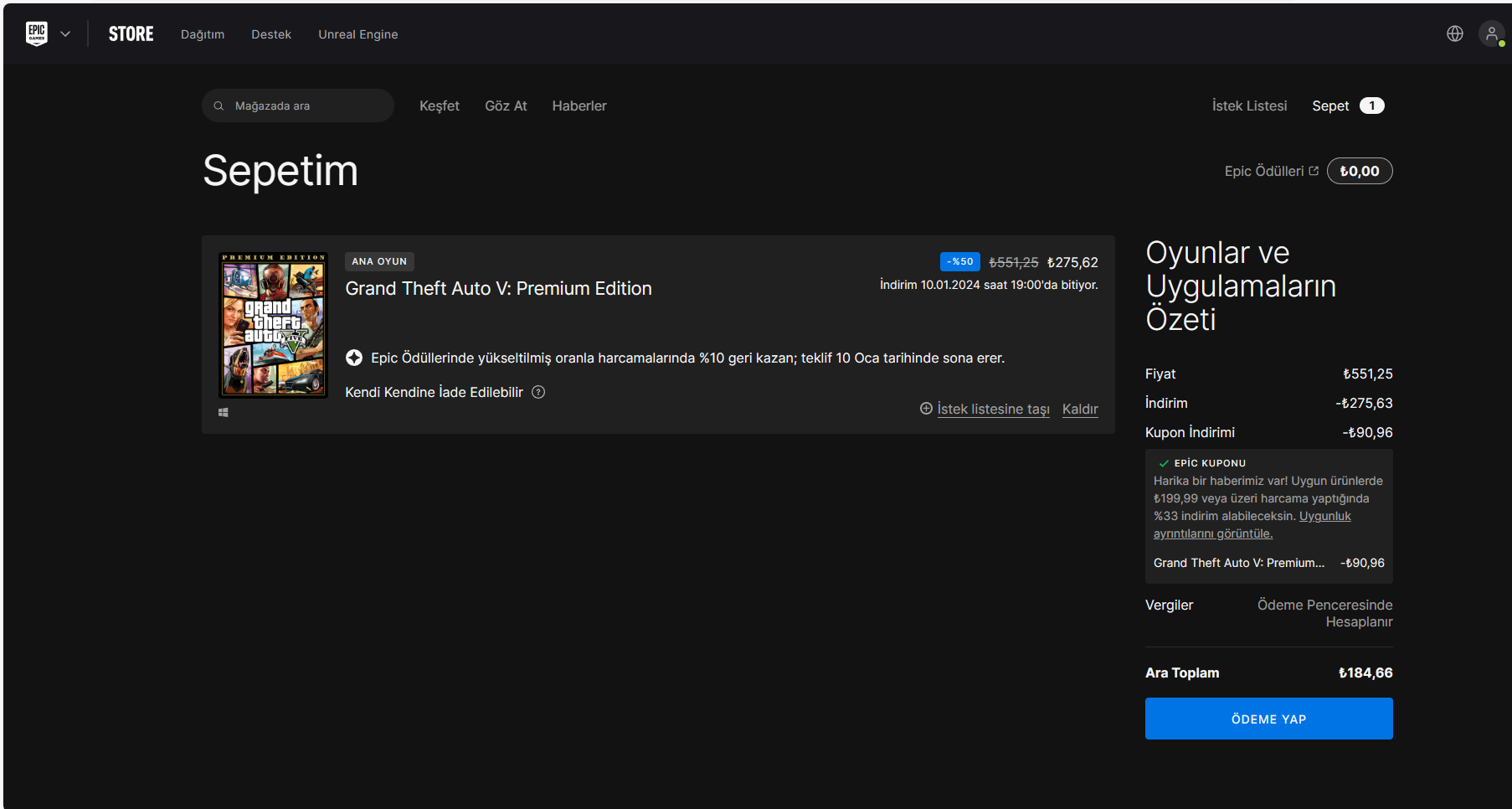
Task: Click the Epic Games logo
Action: click(x=37, y=33)
